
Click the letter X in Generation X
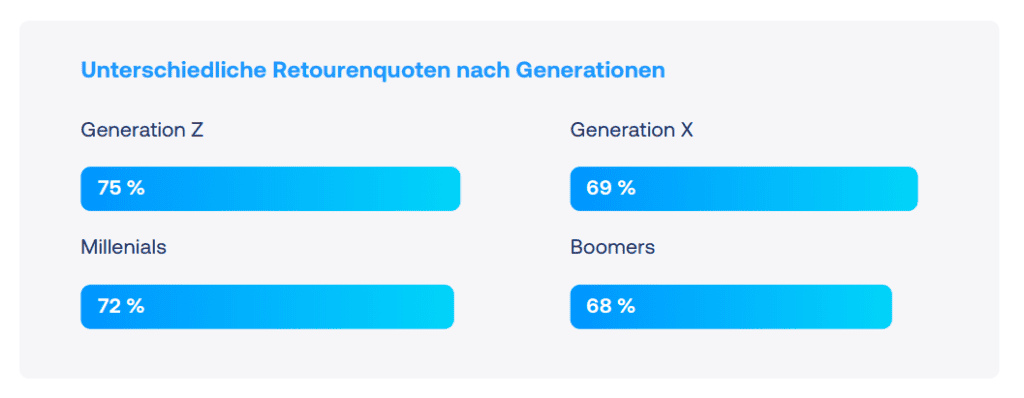pos(686,130)
